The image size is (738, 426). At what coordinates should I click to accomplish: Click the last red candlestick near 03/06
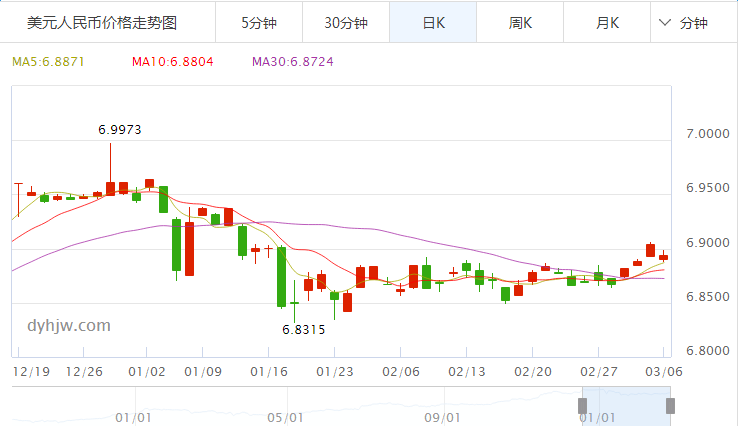click(664, 257)
